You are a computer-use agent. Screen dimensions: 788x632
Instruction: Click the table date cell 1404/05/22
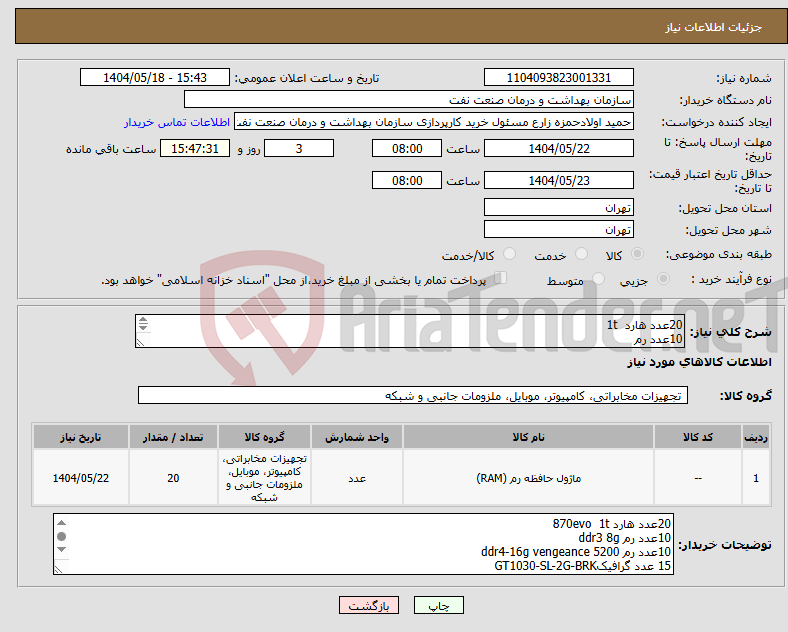click(80, 478)
